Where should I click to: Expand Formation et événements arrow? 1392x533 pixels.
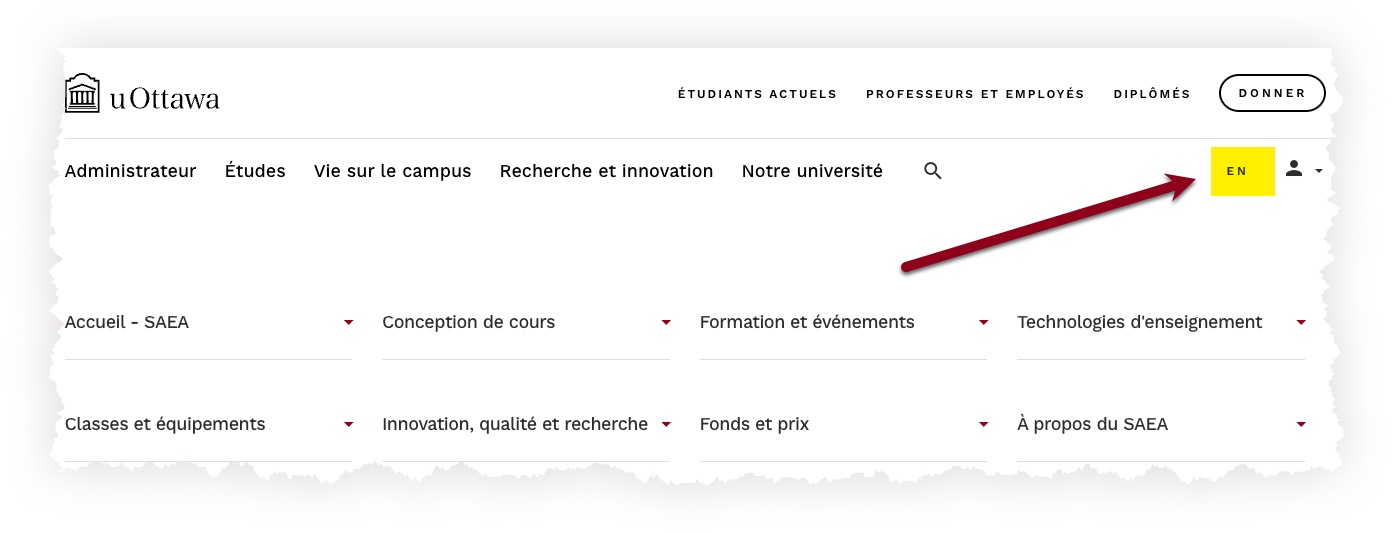point(984,322)
